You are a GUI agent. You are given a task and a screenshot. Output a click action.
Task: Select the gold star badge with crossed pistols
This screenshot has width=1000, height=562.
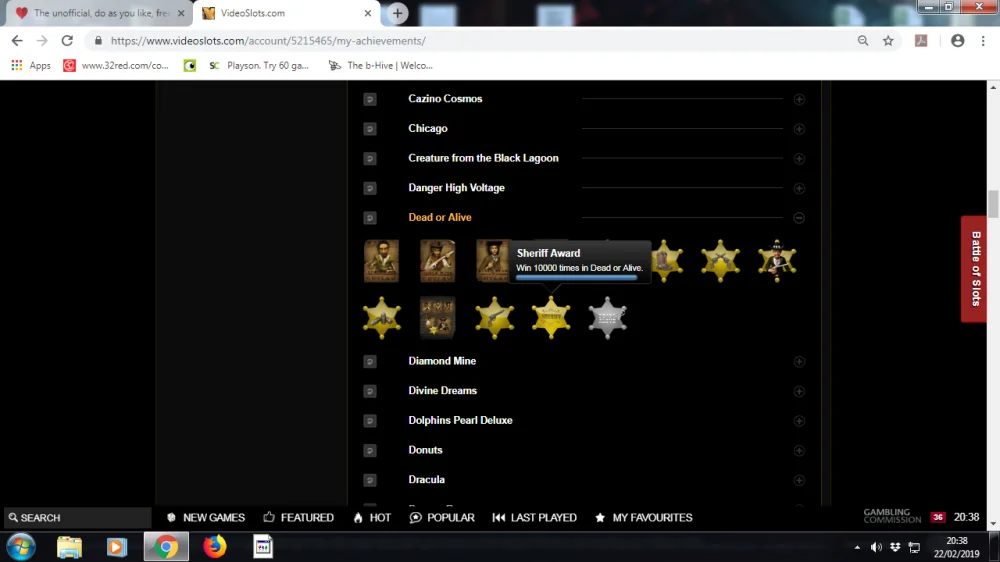(721, 261)
